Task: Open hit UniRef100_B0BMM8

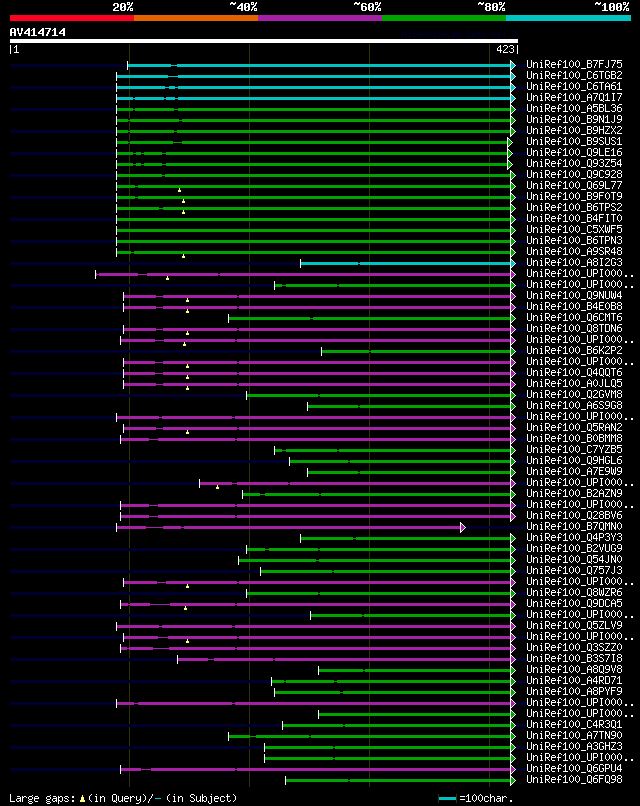Action: click(574, 438)
